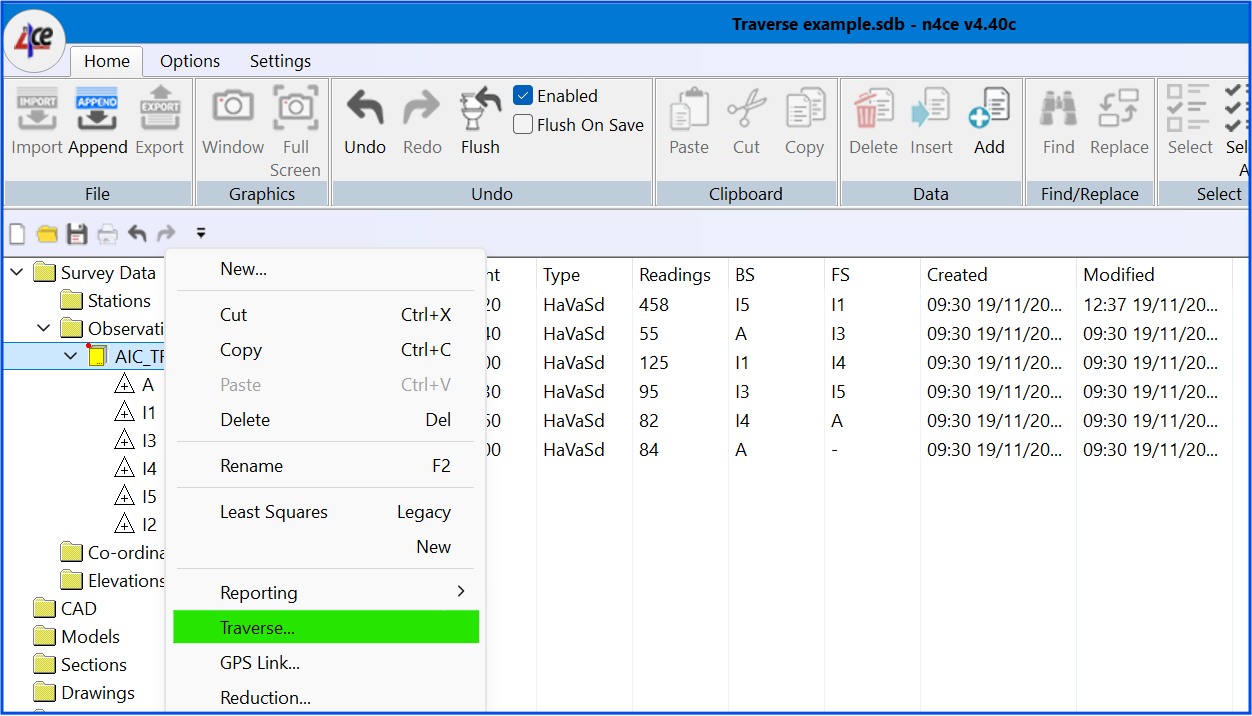Select the Sections folder in tree
Viewport: 1252px width, 716px height.
click(x=80, y=664)
